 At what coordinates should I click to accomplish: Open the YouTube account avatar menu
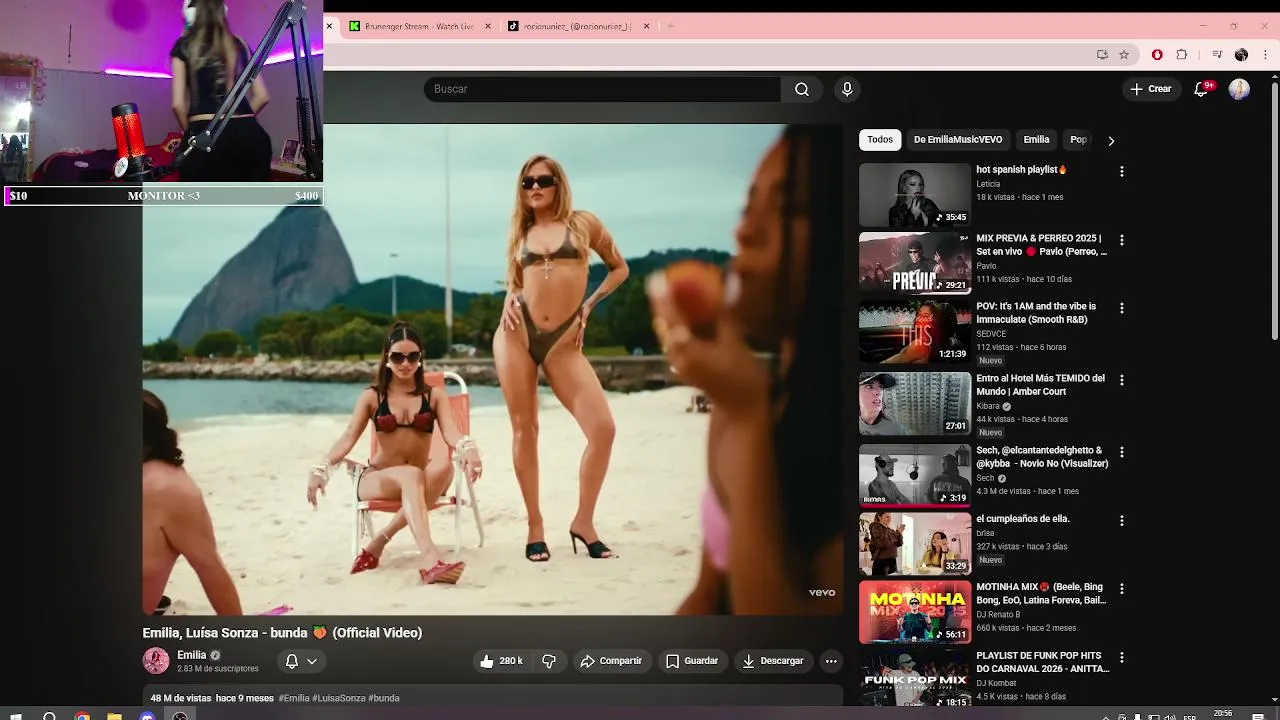pyautogui.click(x=1239, y=89)
